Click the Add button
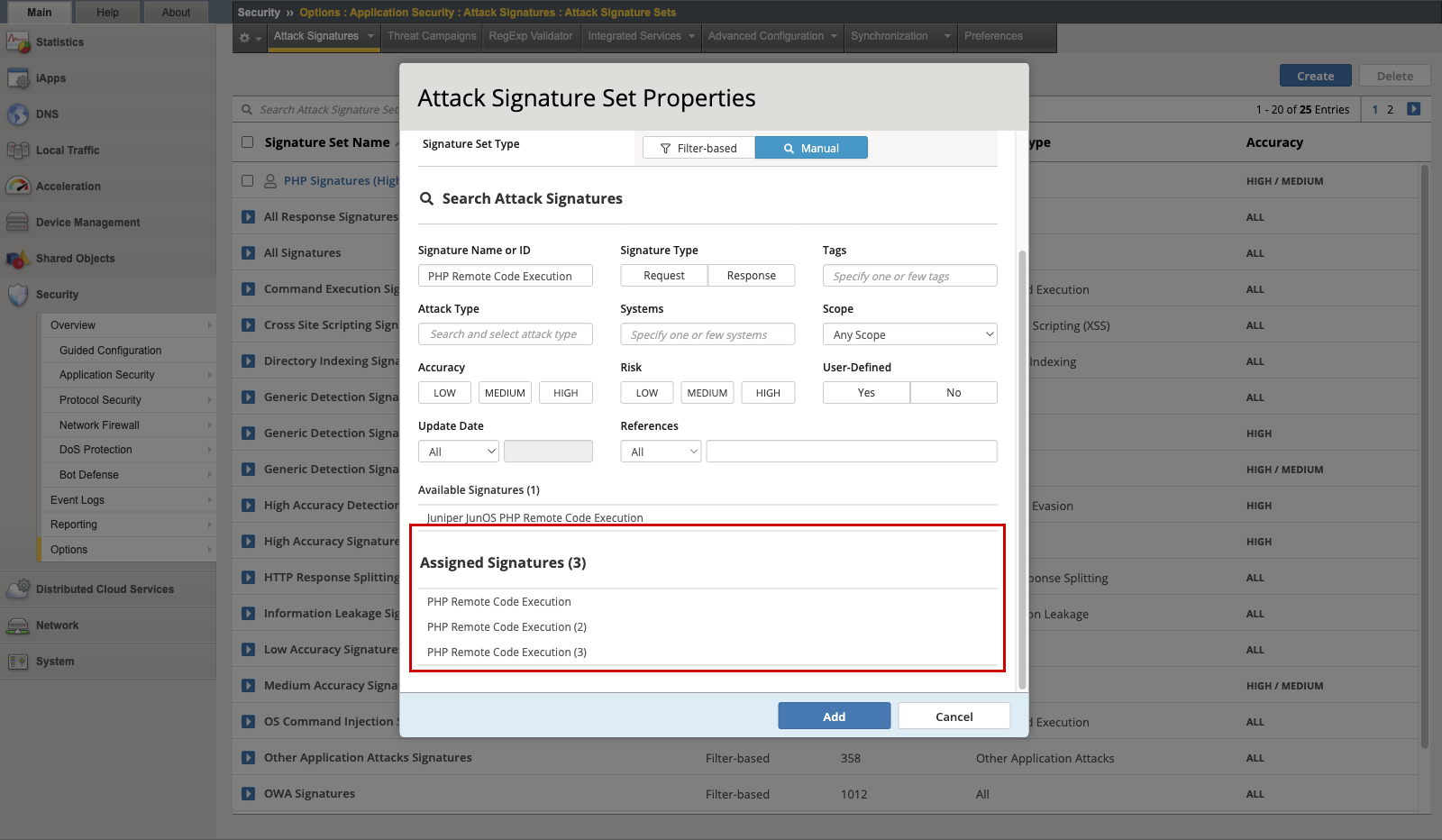1442x840 pixels. point(835,717)
